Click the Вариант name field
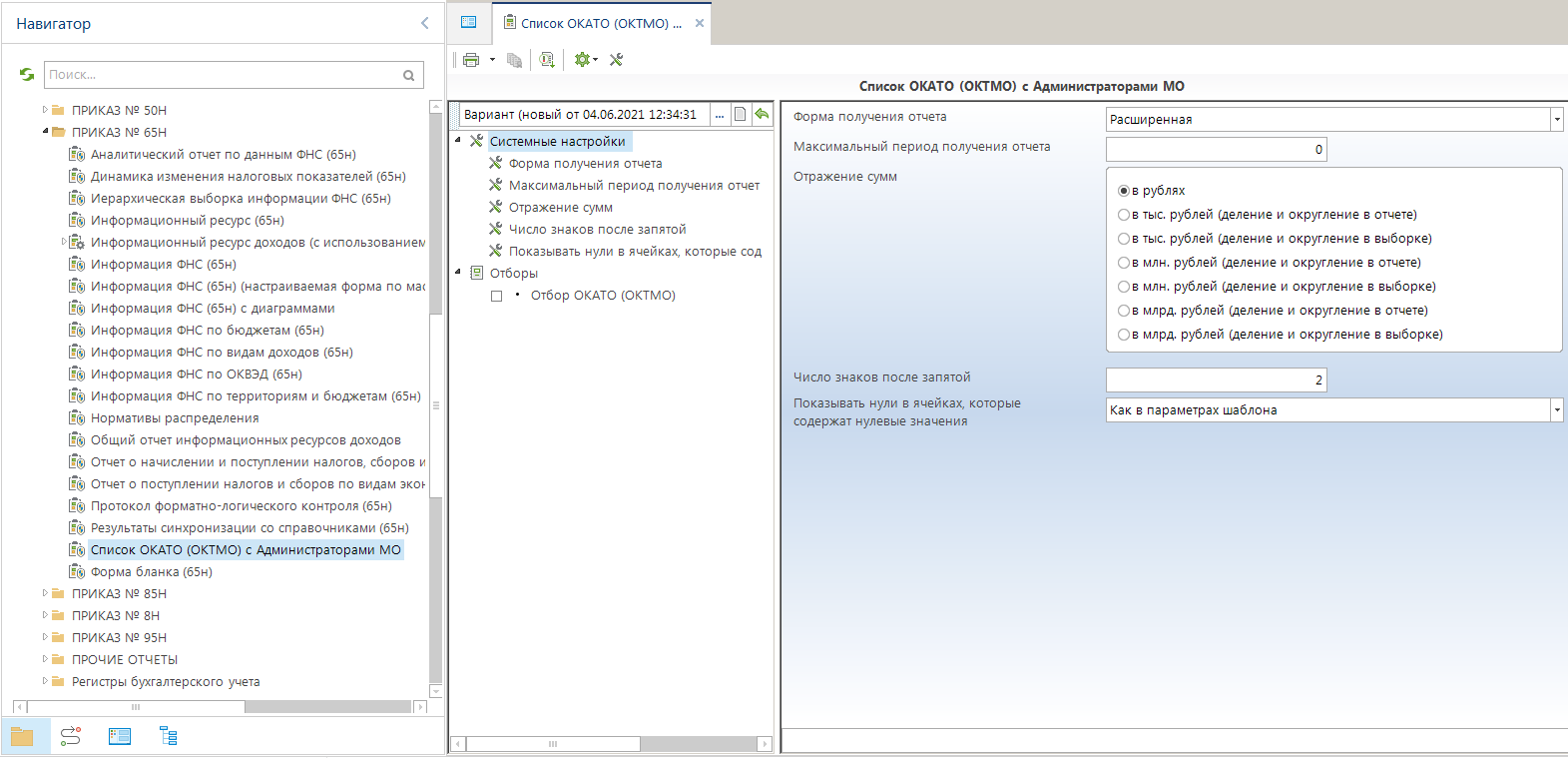The width and height of the screenshot is (1568, 758). click(585, 115)
